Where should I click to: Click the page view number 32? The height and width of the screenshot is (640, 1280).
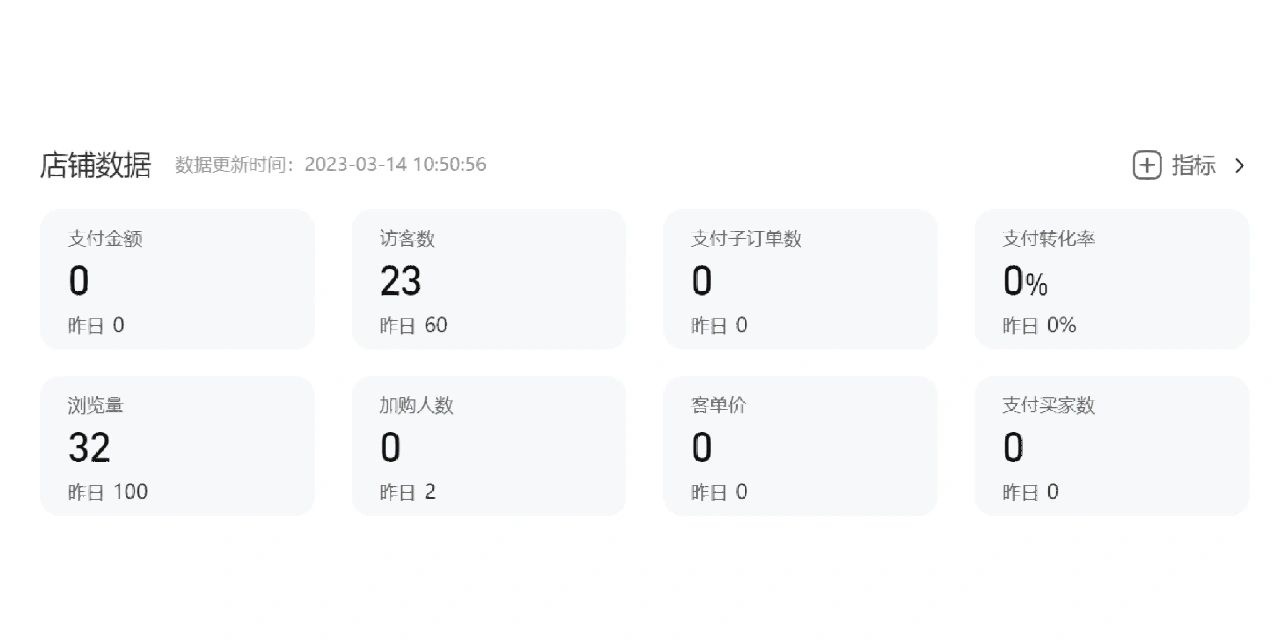tap(89, 448)
